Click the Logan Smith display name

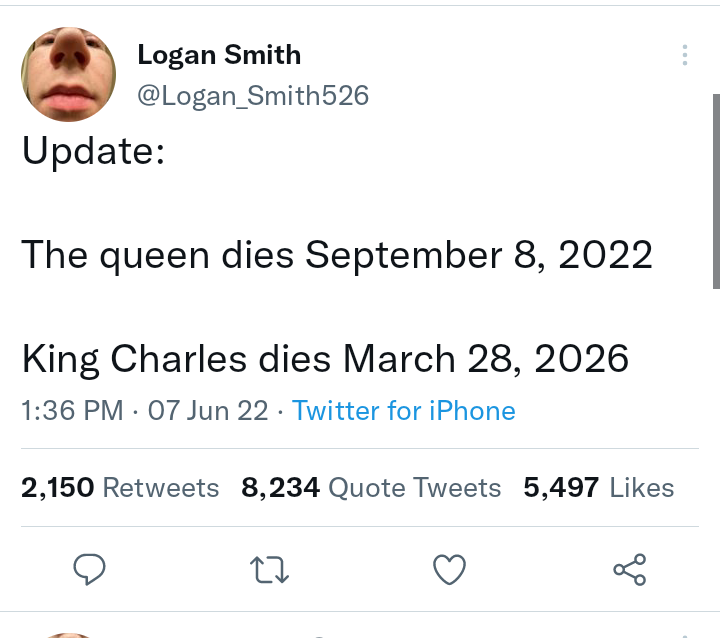tap(219, 54)
